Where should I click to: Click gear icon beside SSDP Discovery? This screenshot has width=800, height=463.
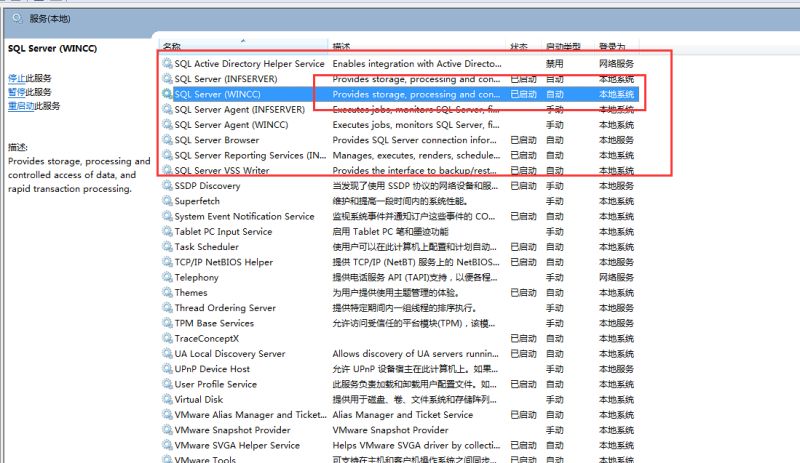coord(167,185)
